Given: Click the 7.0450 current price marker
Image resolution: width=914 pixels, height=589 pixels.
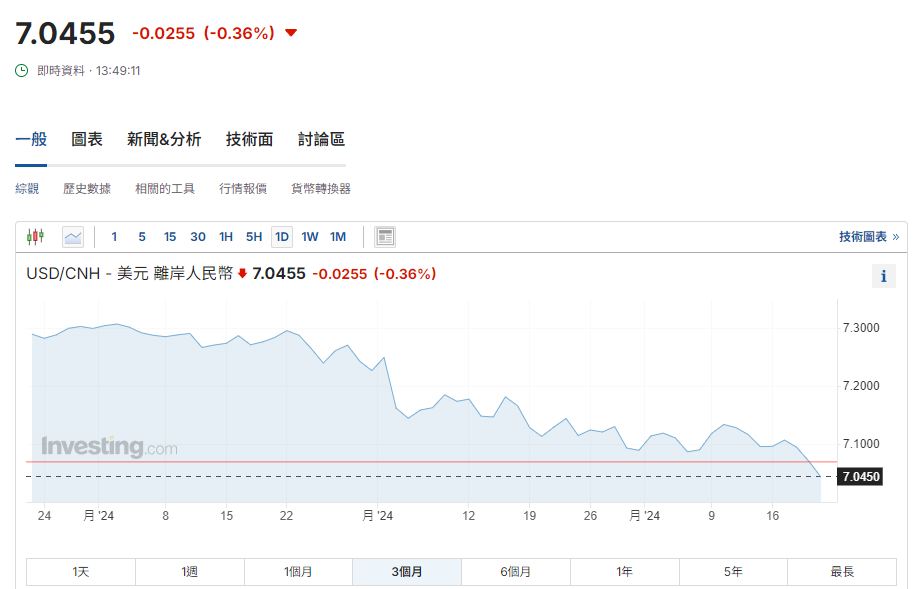Looking at the screenshot, I should [861, 477].
